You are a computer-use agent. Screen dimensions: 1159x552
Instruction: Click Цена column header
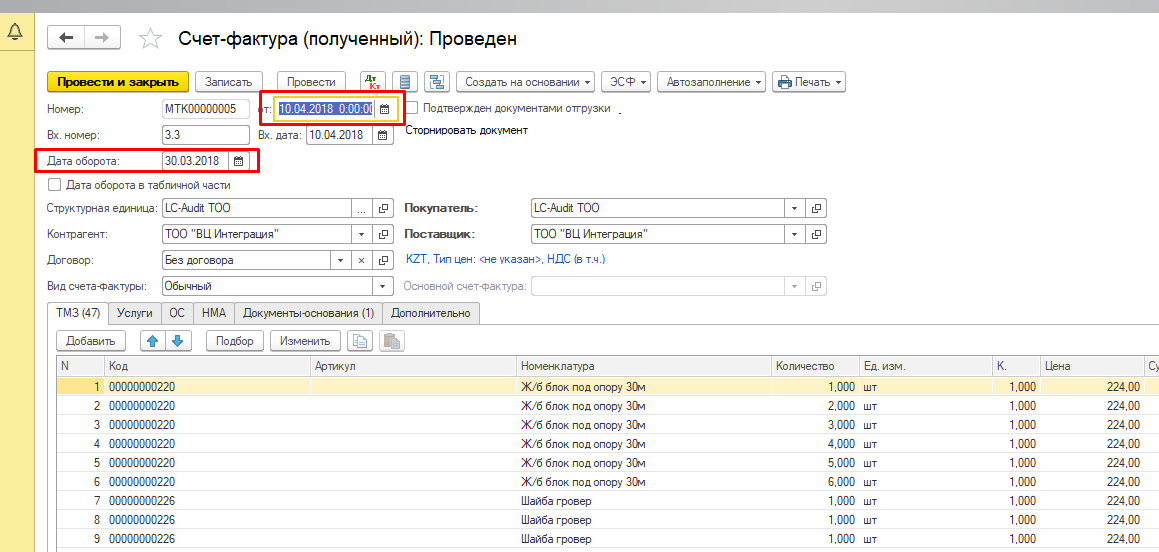[1091, 366]
